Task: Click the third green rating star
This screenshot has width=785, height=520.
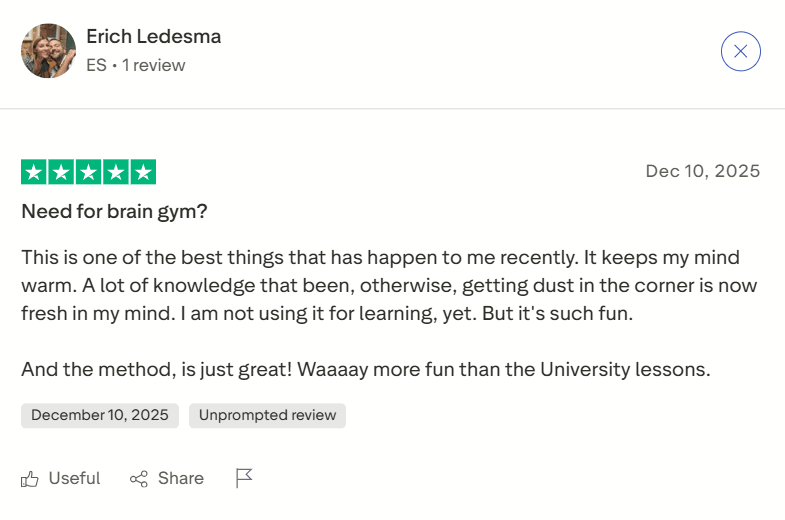Action: coord(88,172)
